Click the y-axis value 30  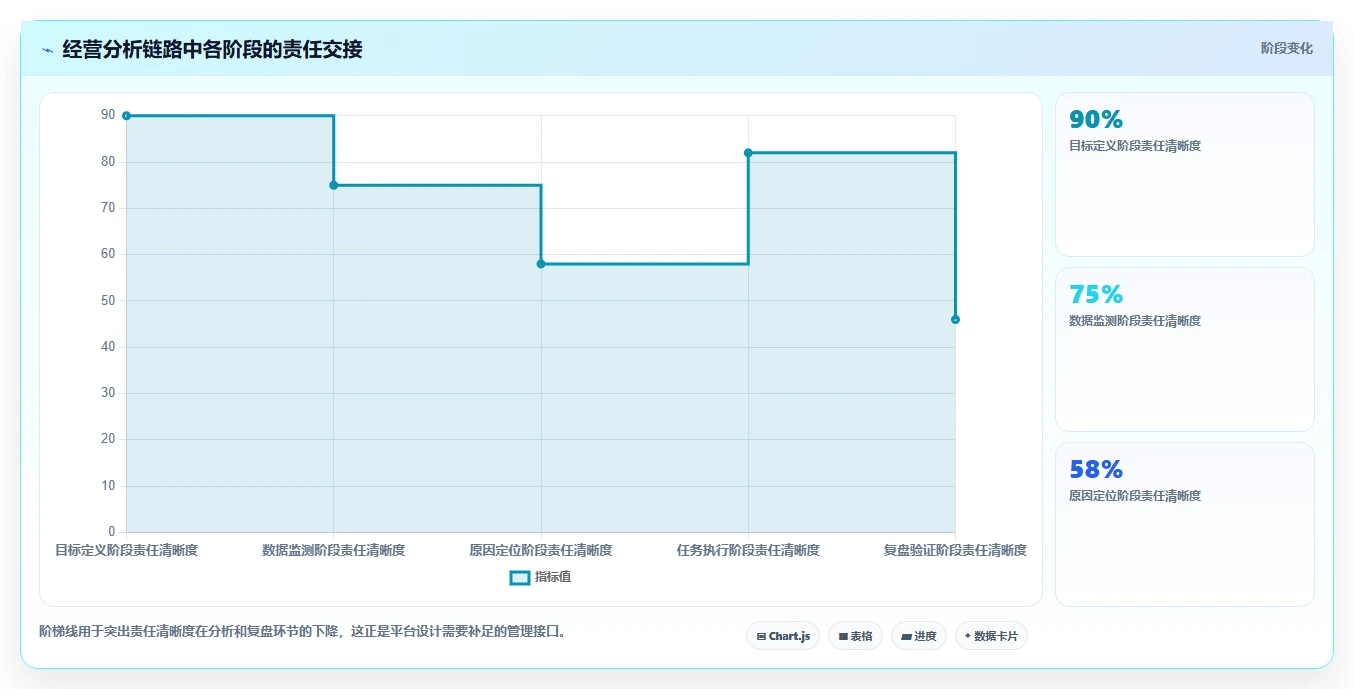tap(108, 392)
